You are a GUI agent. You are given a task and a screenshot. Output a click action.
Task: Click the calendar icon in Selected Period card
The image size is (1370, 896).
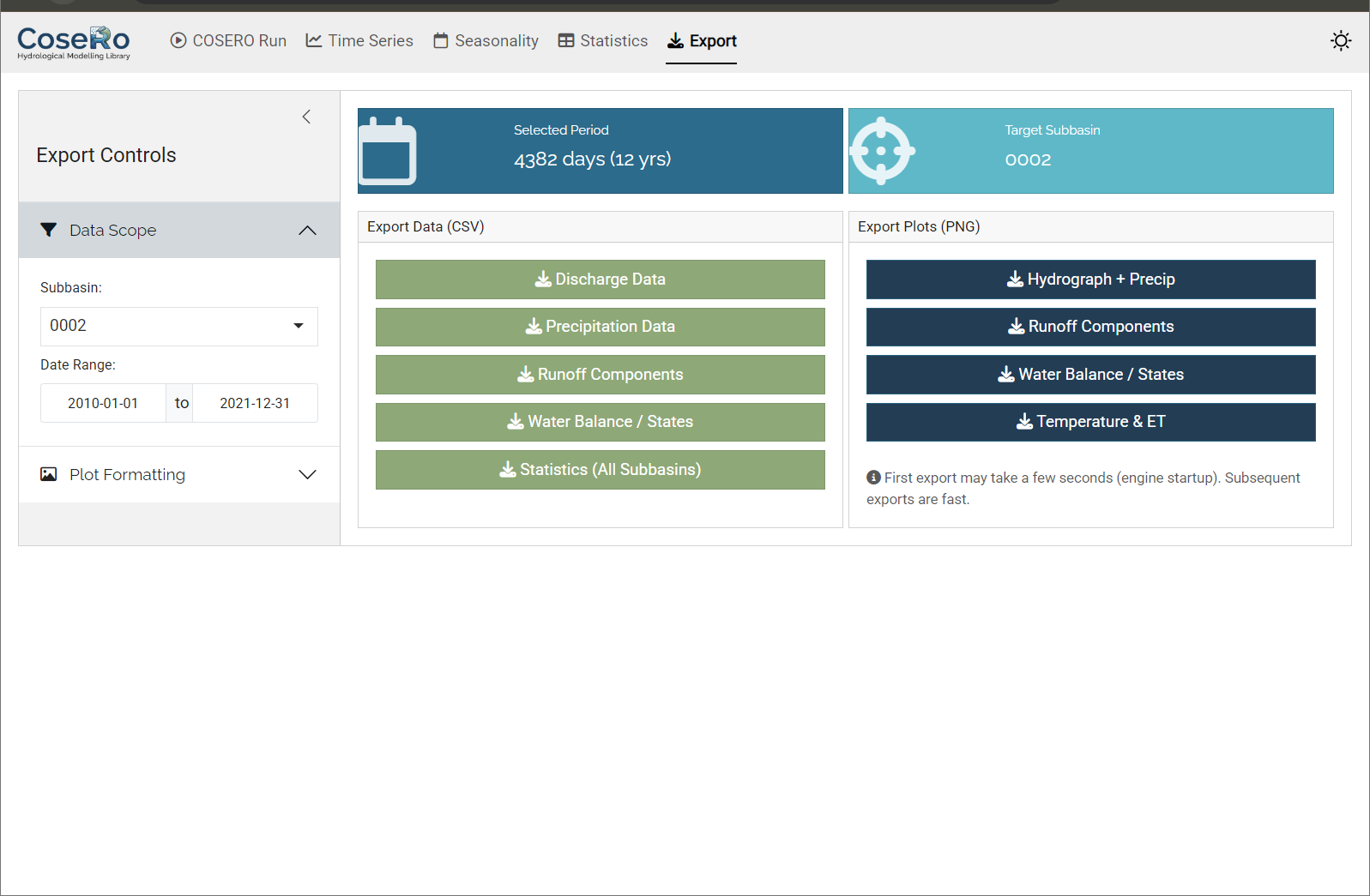click(x=388, y=152)
